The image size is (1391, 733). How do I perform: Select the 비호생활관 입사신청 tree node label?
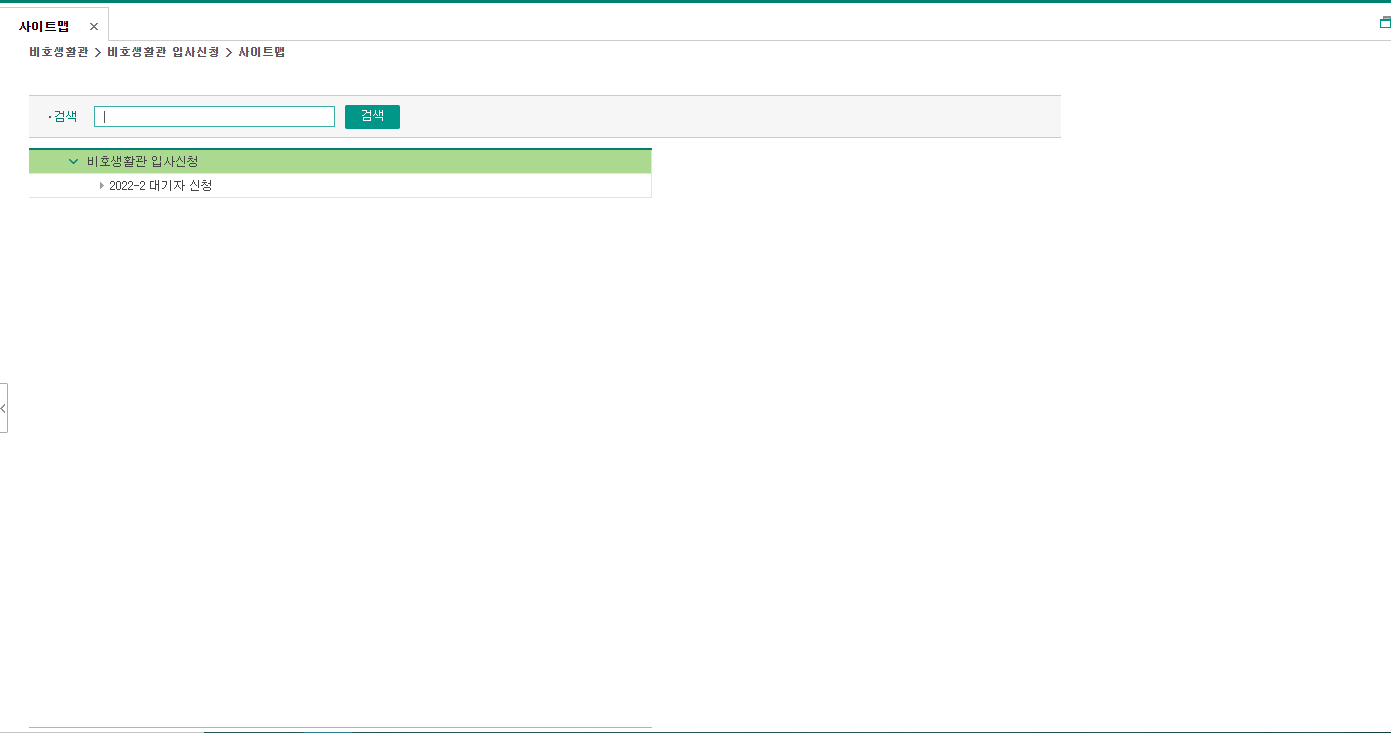click(142, 161)
